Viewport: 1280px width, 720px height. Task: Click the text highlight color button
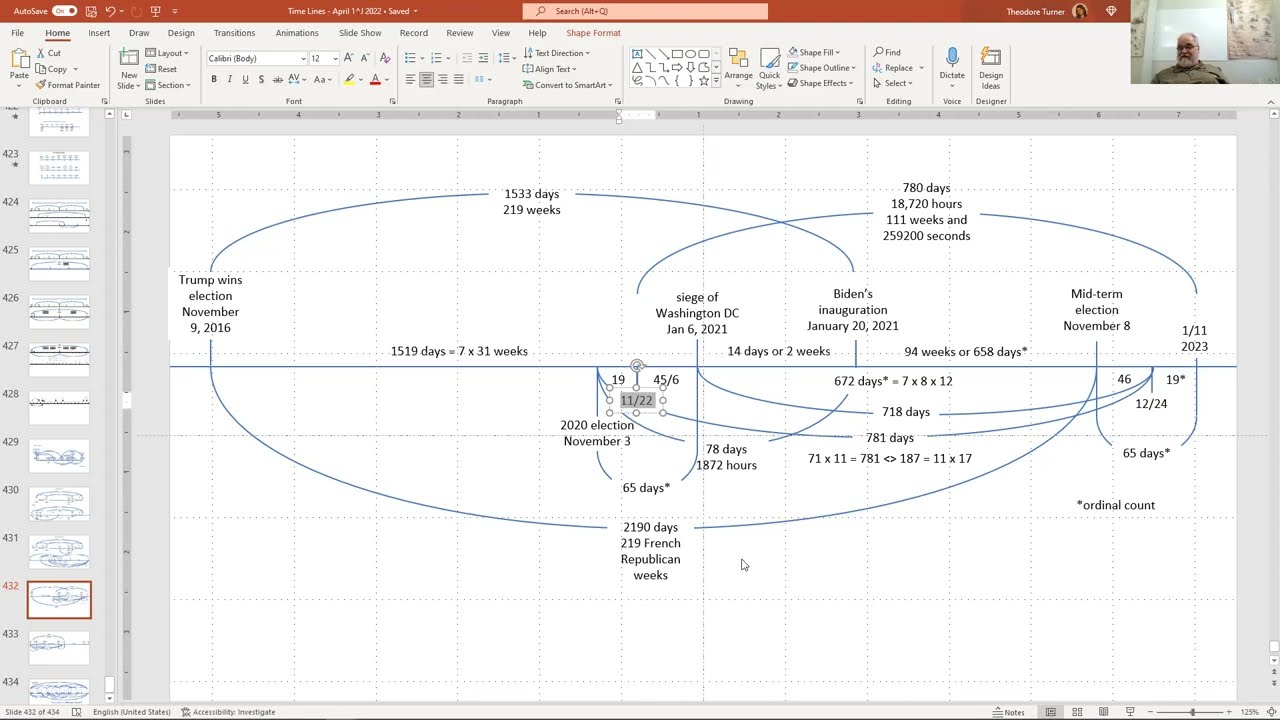(x=349, y=79)
